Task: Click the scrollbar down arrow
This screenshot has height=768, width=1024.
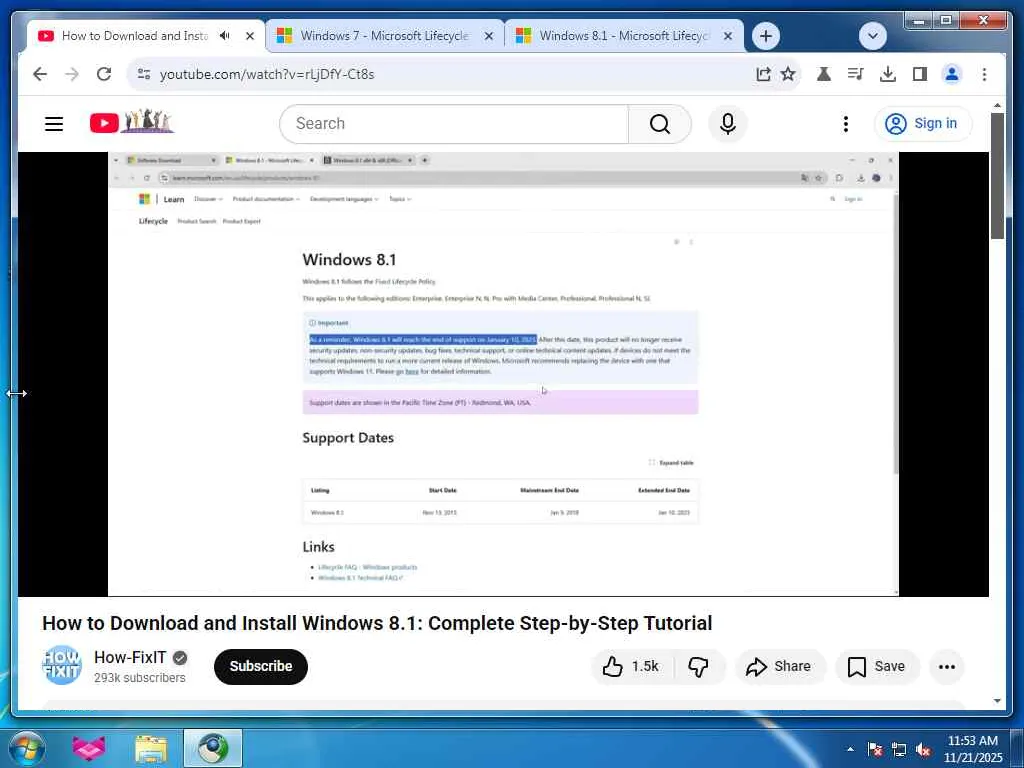Action: 997,701
